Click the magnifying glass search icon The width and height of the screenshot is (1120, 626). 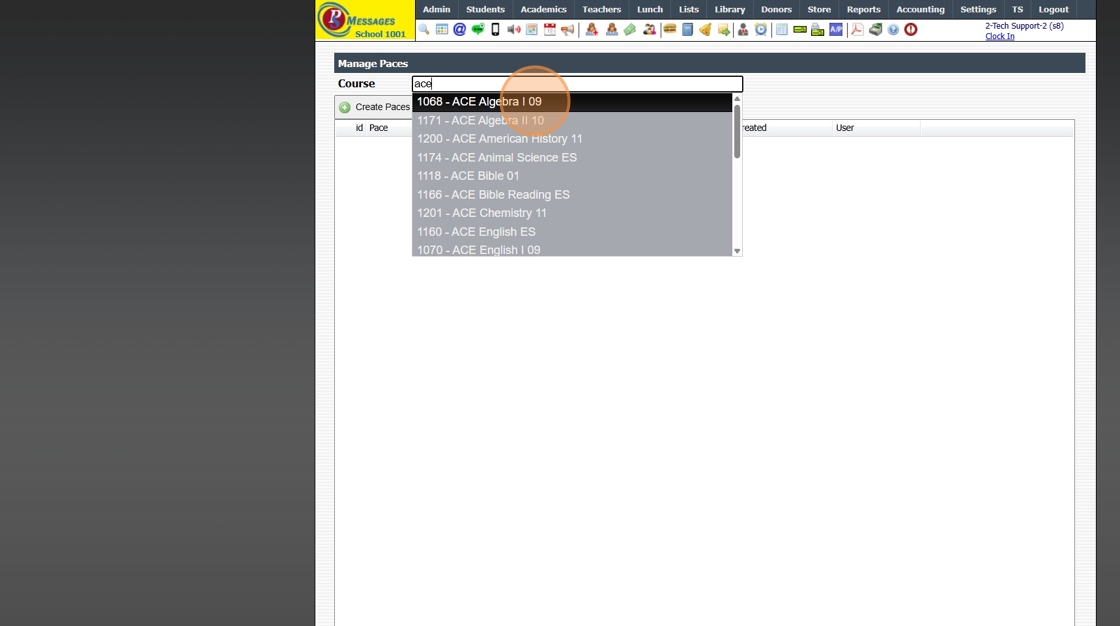point(424,29)
